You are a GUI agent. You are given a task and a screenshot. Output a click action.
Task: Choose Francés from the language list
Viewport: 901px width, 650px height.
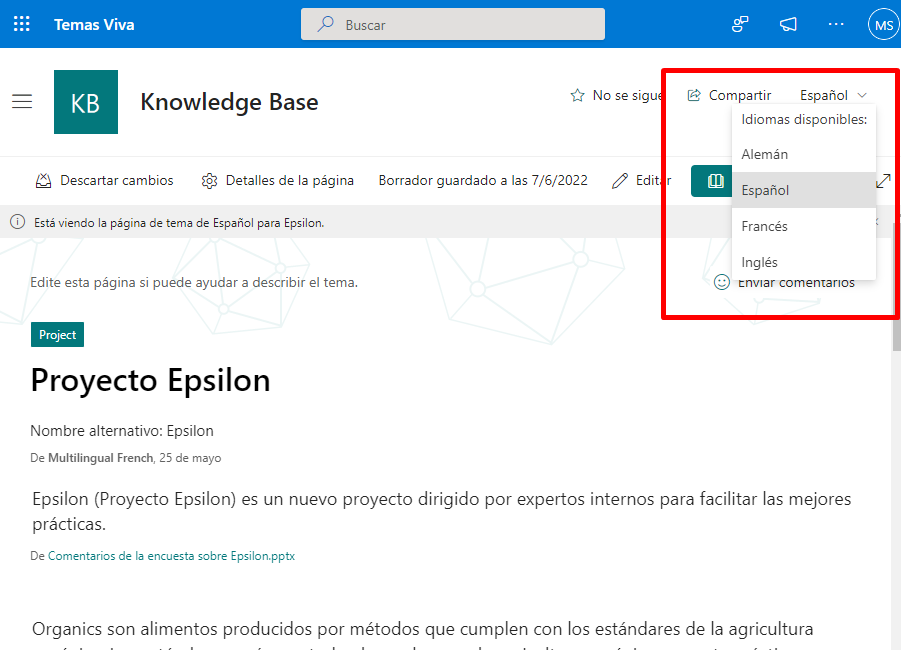[x=804, y=226]
